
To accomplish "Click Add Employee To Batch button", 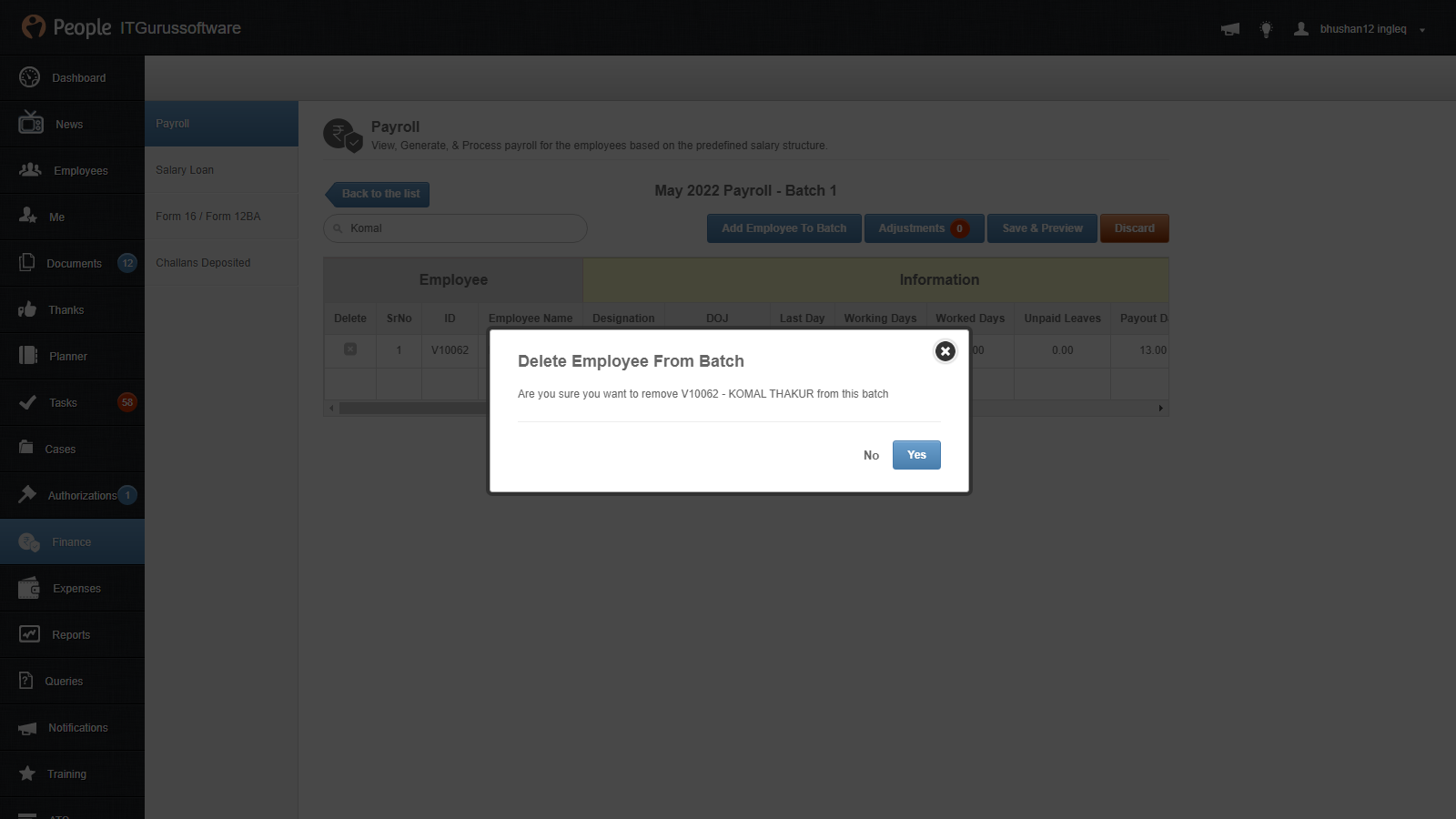I will 784,228.
